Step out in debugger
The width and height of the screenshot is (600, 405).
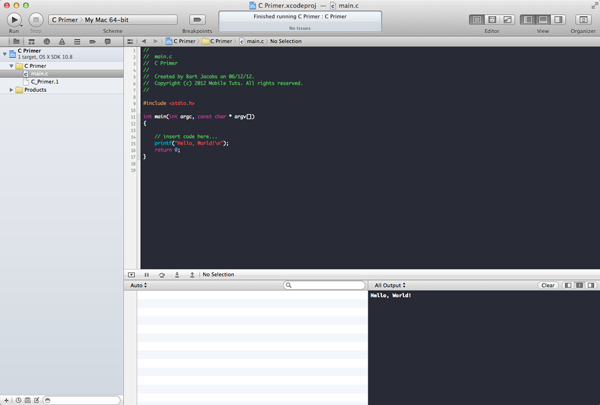192,275
